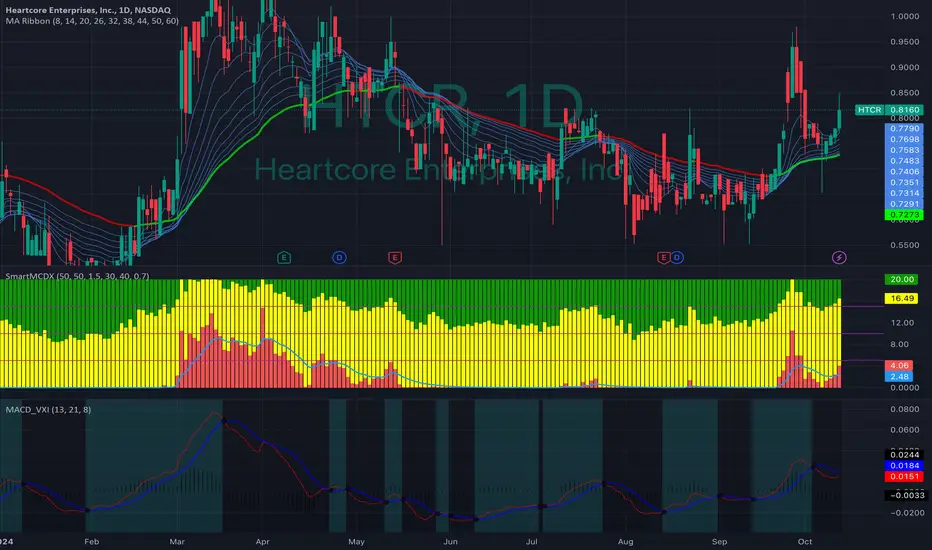Click the red E marker in mid-August
Image resolution: width=932 pixels, height=550 pixels.
[x=663, y=257]
